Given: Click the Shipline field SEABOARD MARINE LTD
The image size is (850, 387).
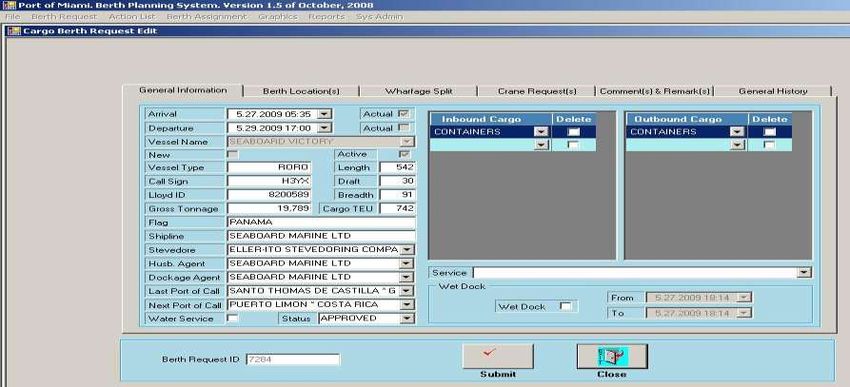Looking at the screenshot, I should pyautogui.click(x=321, y=236).
